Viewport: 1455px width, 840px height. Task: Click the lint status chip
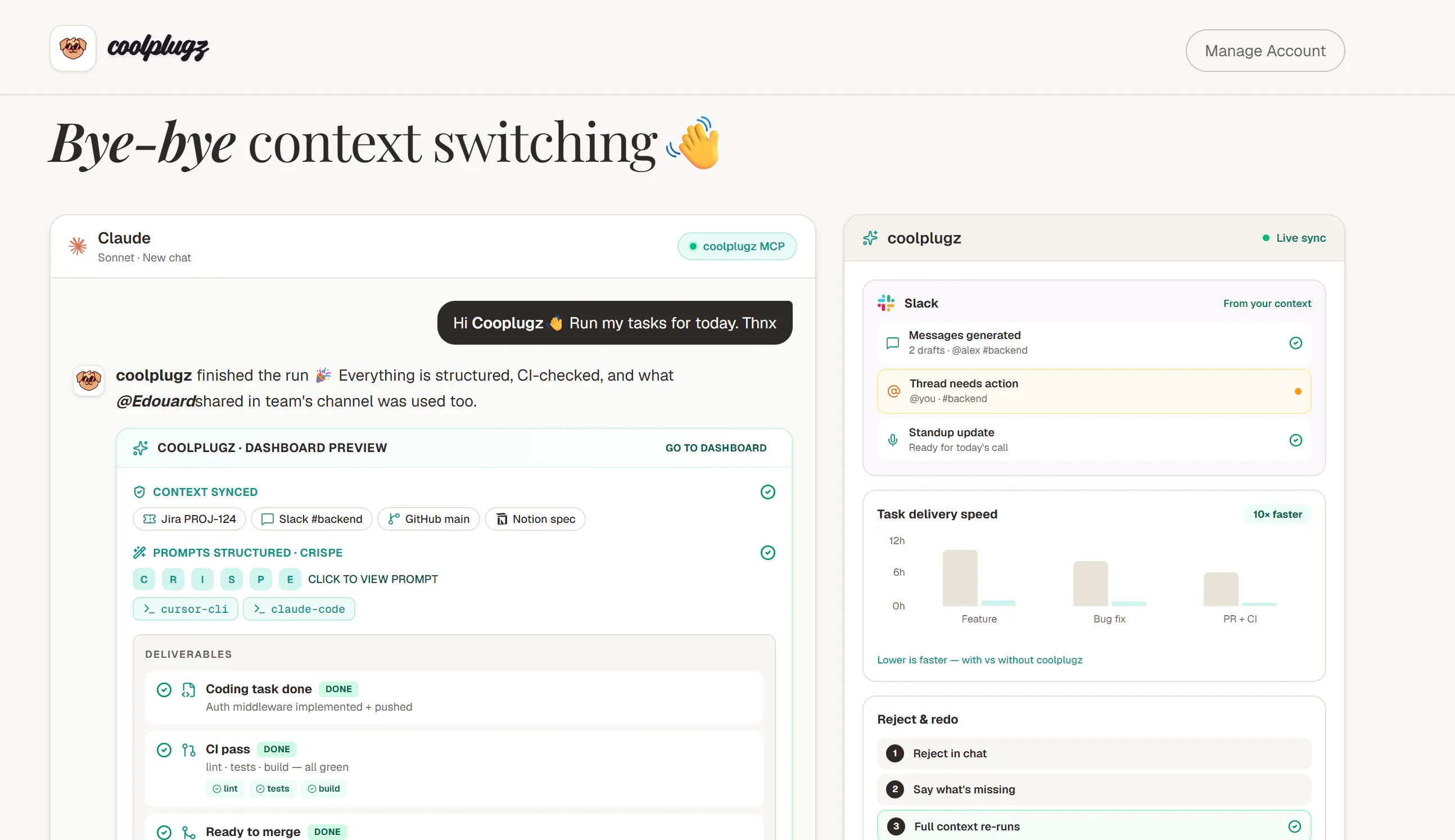click(225, 789)
